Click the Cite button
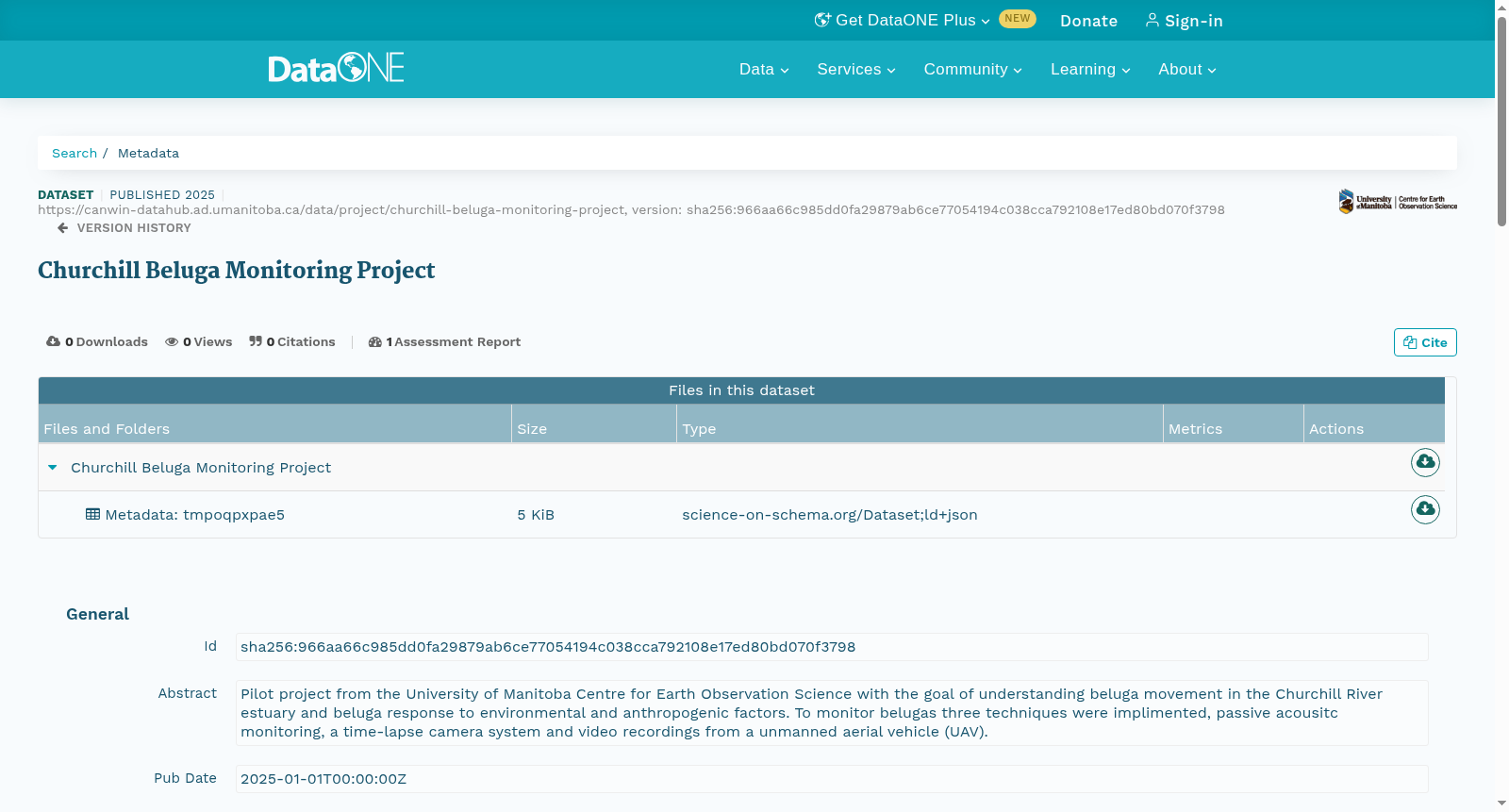The height and width of the screenshot is (812, 1509). pyautogui.click(x=1425, y=342)
